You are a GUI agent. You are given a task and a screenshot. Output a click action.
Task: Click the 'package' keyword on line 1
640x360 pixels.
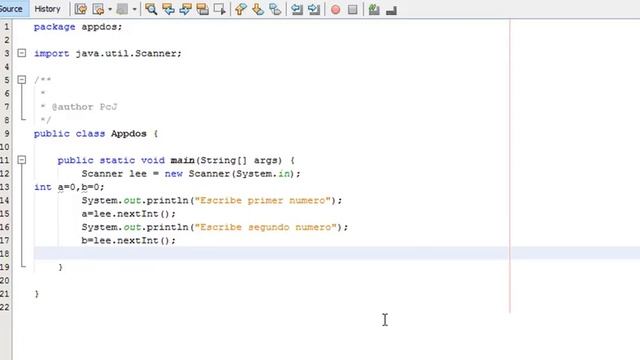[x=54, y=27]
